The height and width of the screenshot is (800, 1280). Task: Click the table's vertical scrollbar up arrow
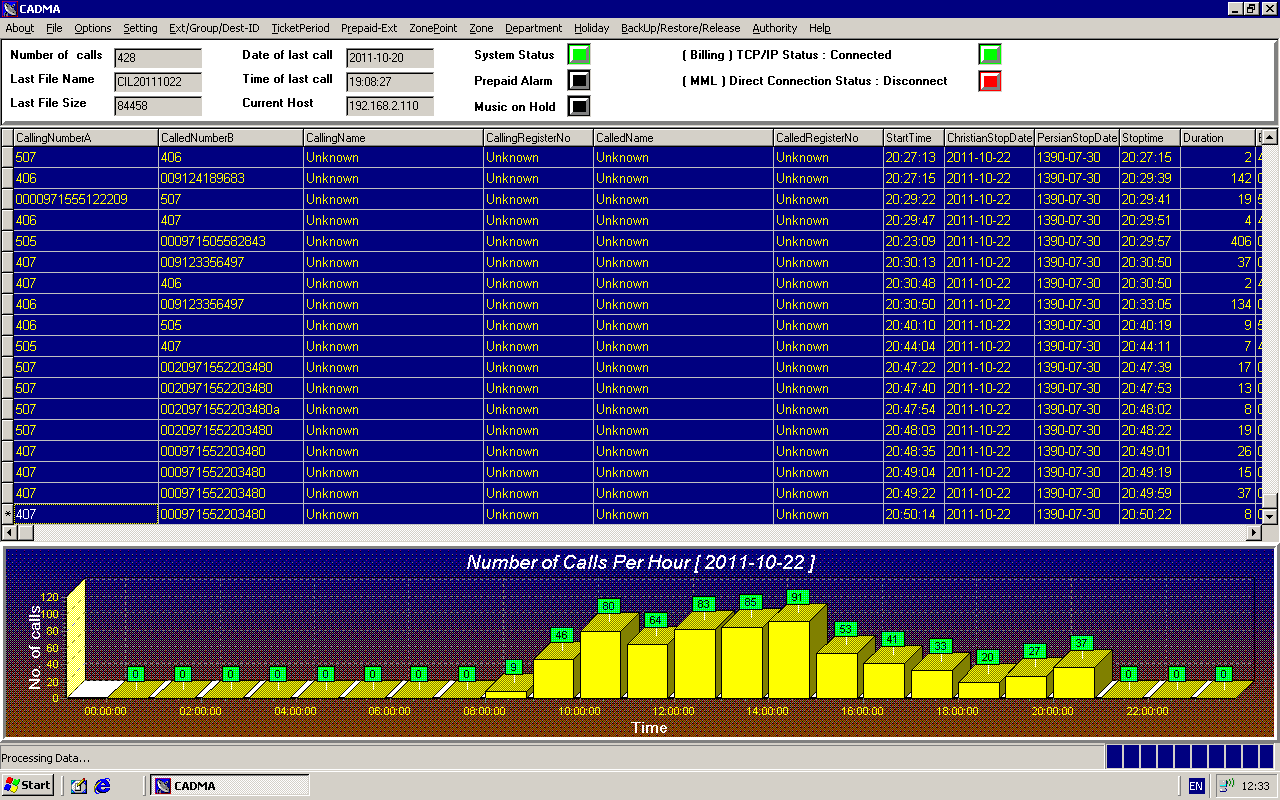[x=1270, y=137]
